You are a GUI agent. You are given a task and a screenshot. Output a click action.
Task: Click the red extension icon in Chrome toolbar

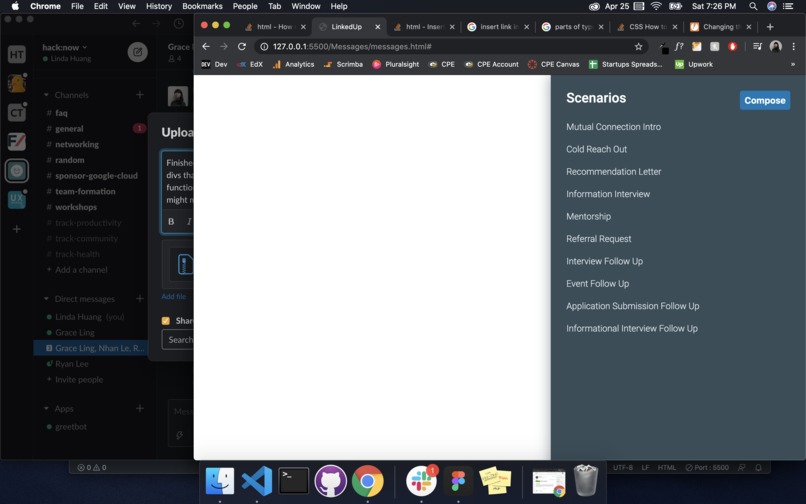coord(732,46)
